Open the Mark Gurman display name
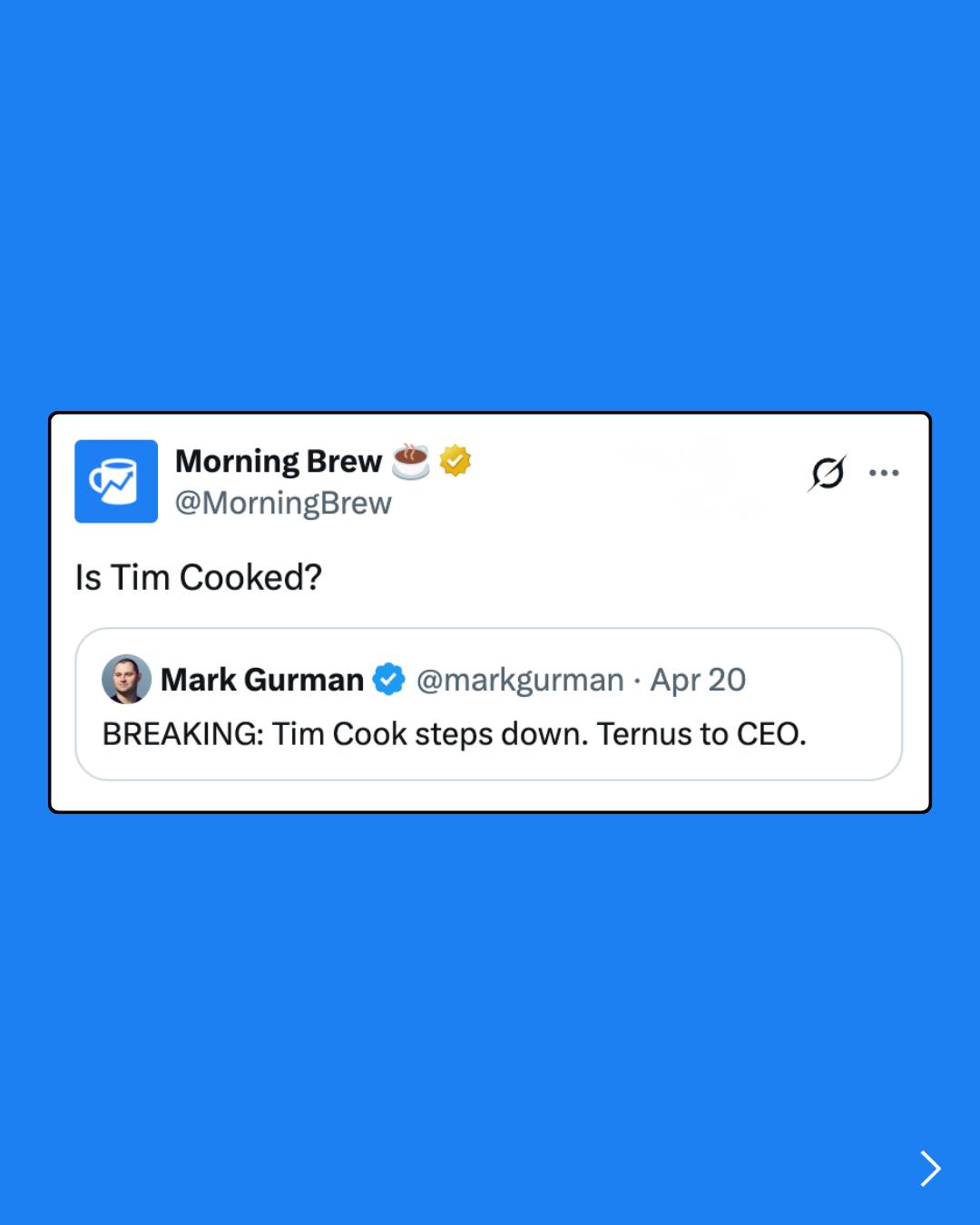 (x=262, y=680)
